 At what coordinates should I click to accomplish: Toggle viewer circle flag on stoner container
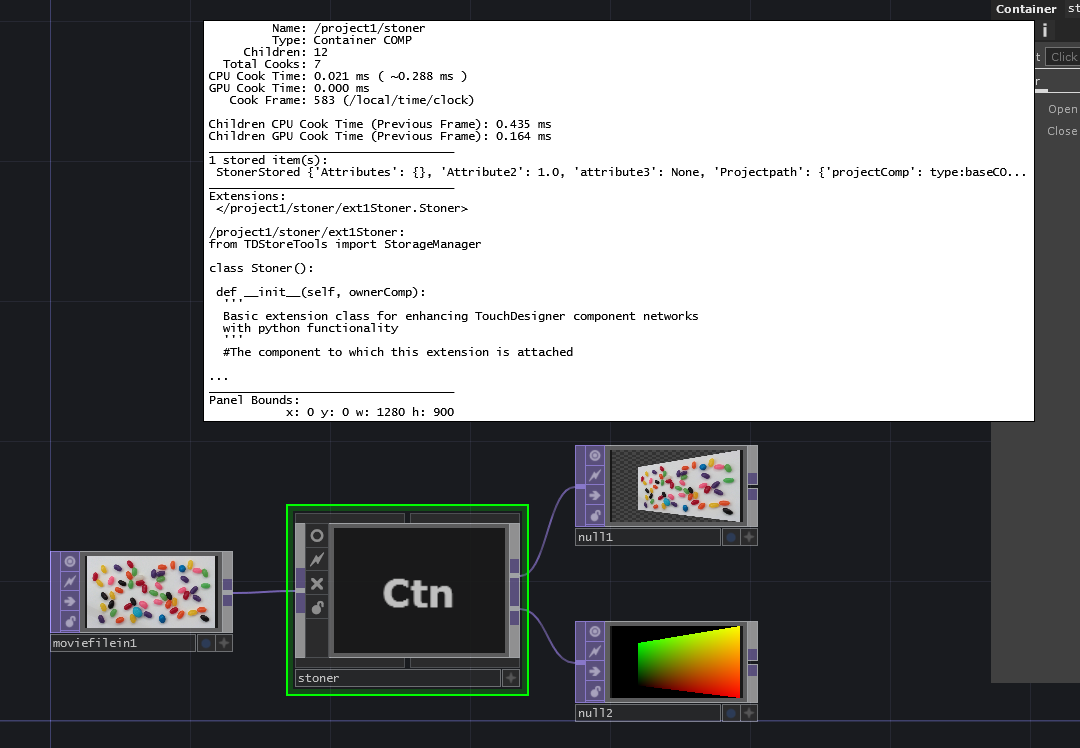pos(317,536)
